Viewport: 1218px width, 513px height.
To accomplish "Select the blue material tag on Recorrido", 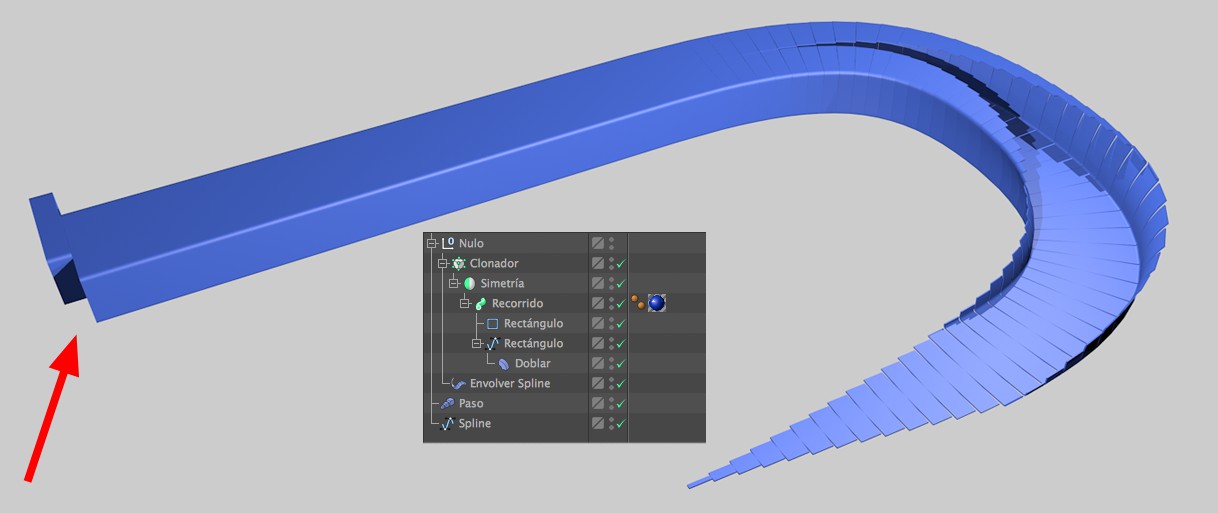I will click(x=657, y=303).
